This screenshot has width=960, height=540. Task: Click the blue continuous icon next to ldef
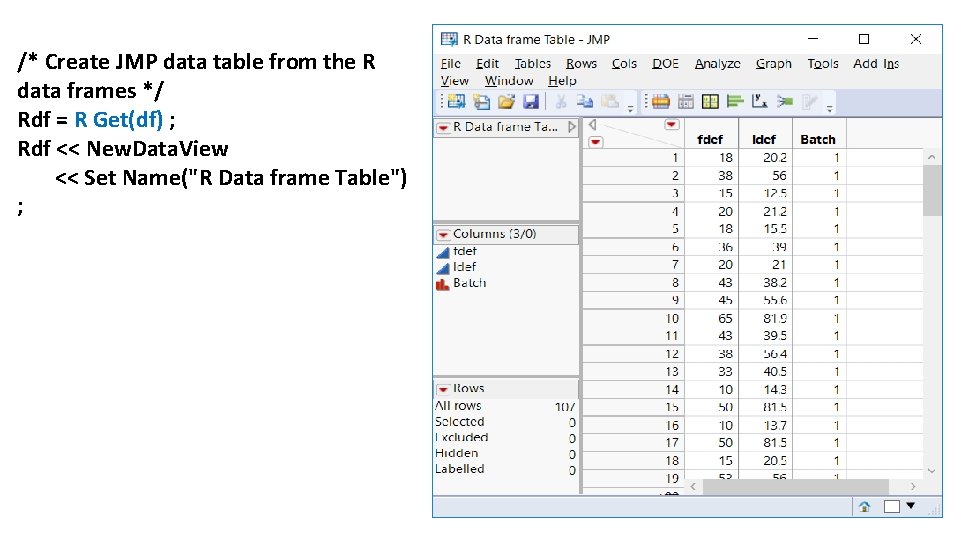tap(443, 268)
